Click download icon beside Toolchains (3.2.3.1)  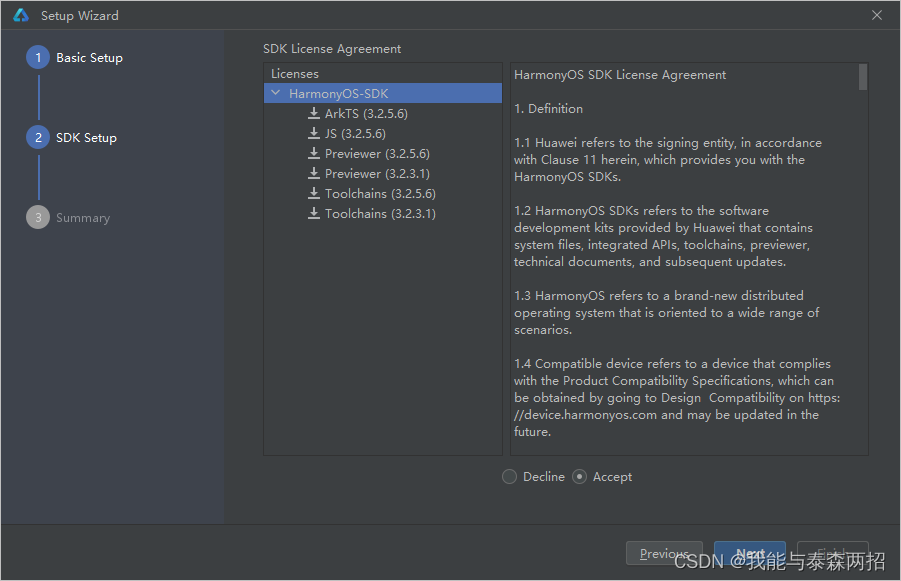pyautogui.click(x=314, y=213)
